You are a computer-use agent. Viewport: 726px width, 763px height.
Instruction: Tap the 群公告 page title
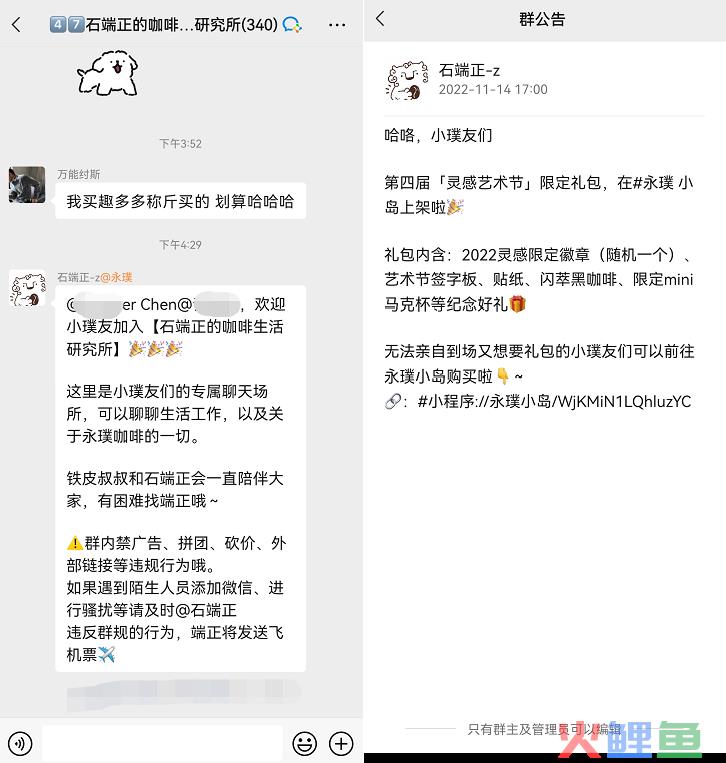(542, 19)
